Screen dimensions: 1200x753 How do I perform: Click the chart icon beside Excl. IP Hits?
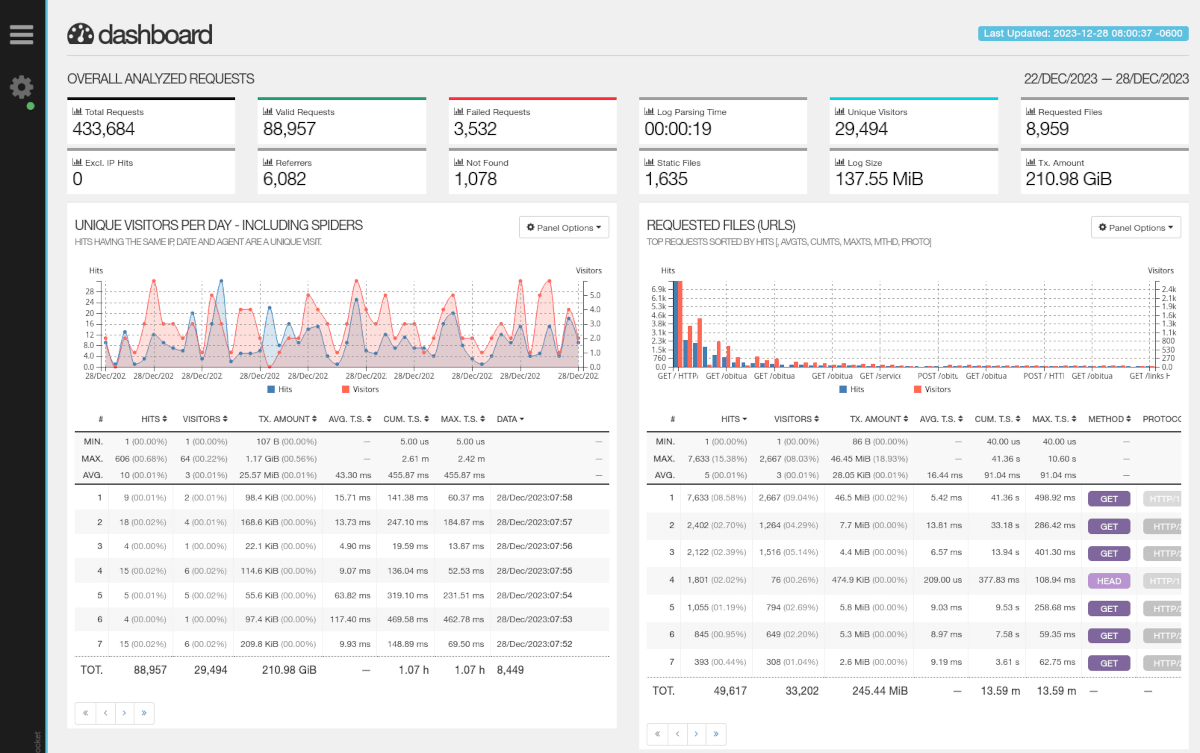coord(77,162)
